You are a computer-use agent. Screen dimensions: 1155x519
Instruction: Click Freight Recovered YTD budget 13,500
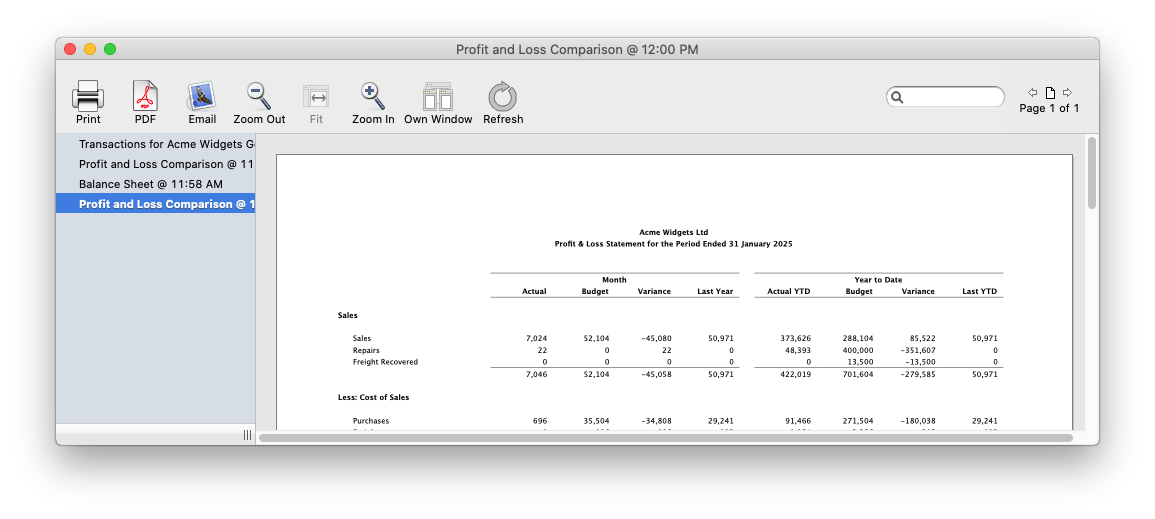point(860,362)
